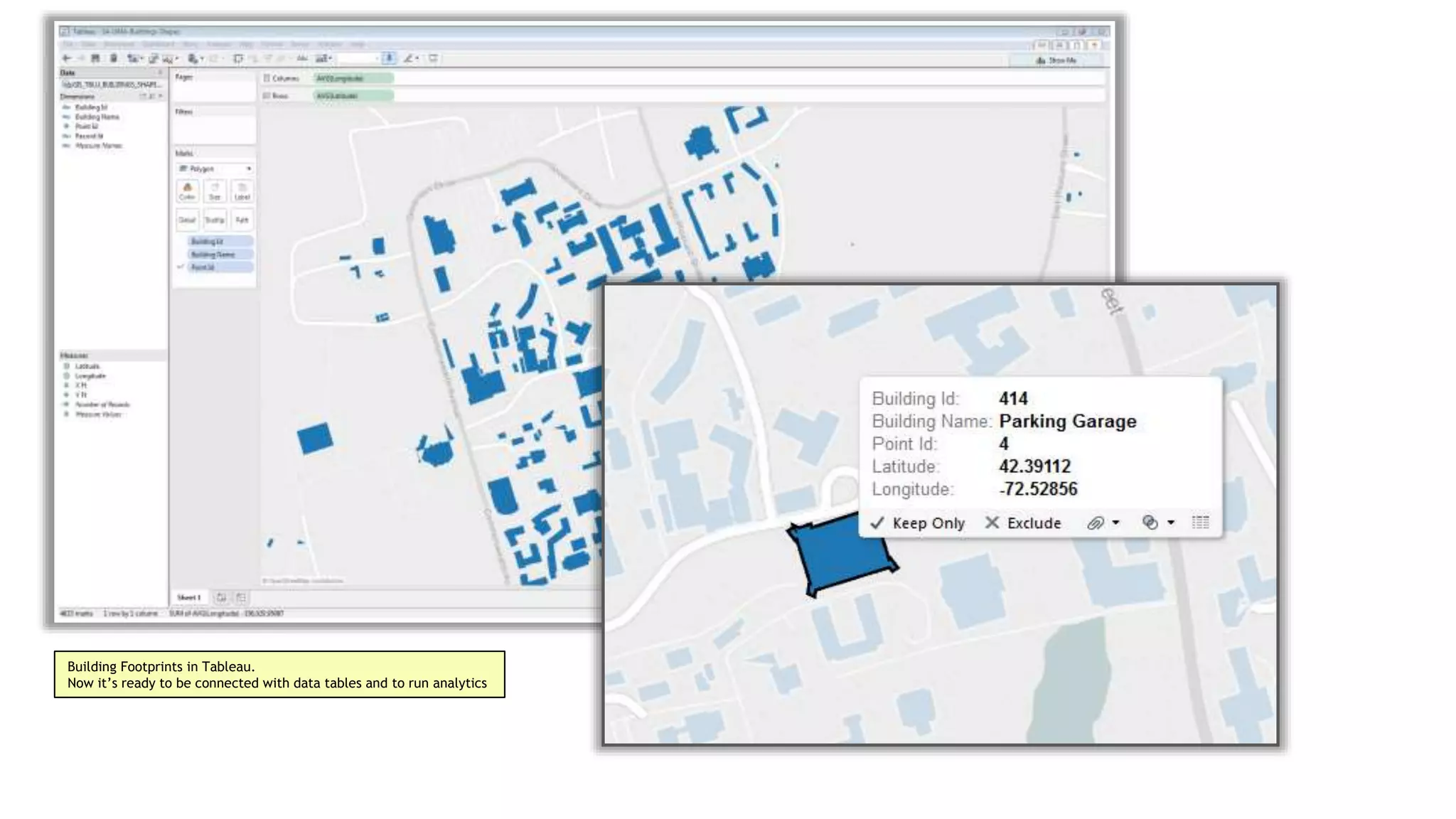Image resolution: width=1456 pixels, height=819 pixels.
Task: Open the Tooltip card in Marks
Action: pos(215,220)
